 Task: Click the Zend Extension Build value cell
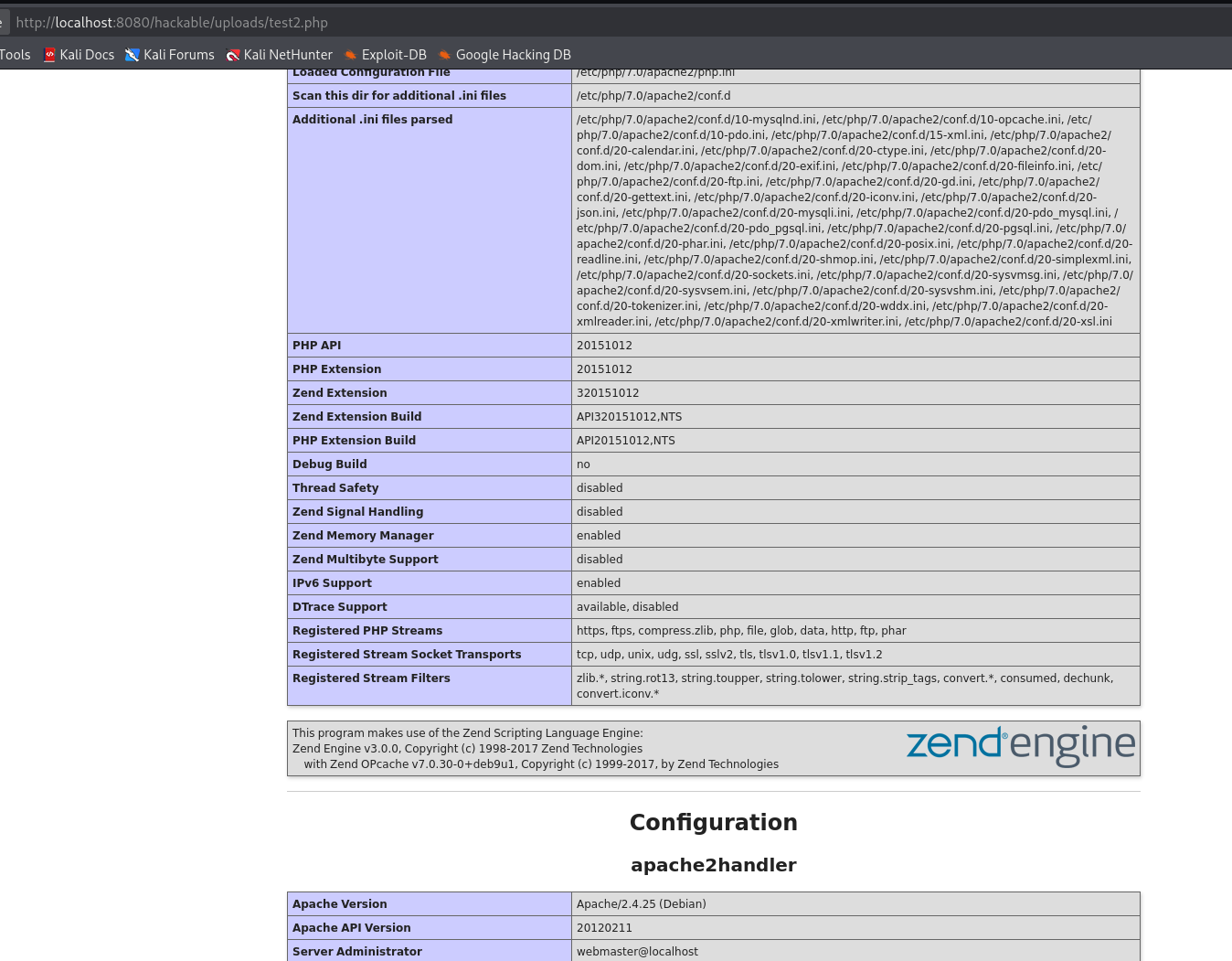(855, 417)
